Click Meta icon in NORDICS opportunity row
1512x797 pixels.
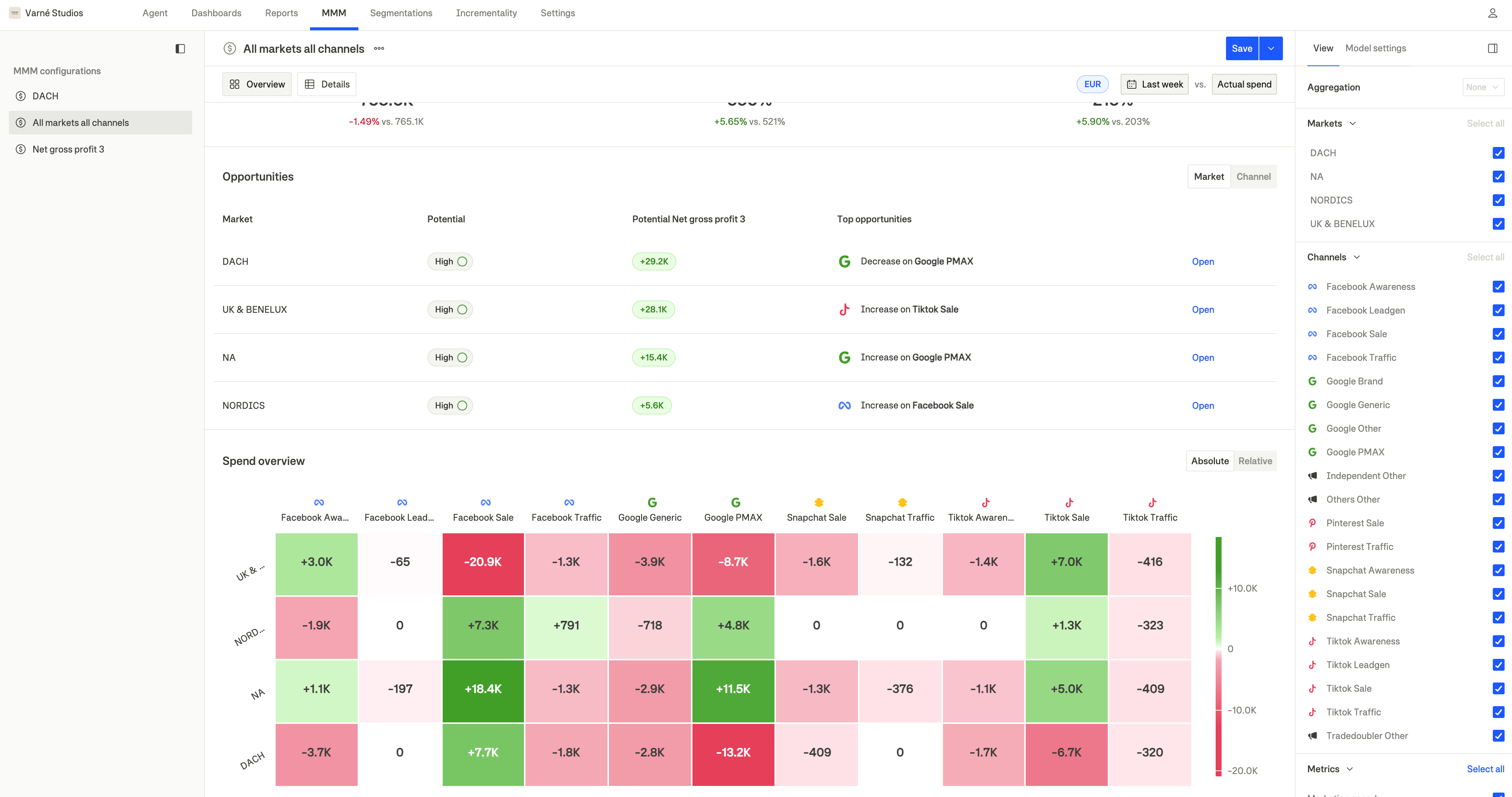tap(844, 406)
